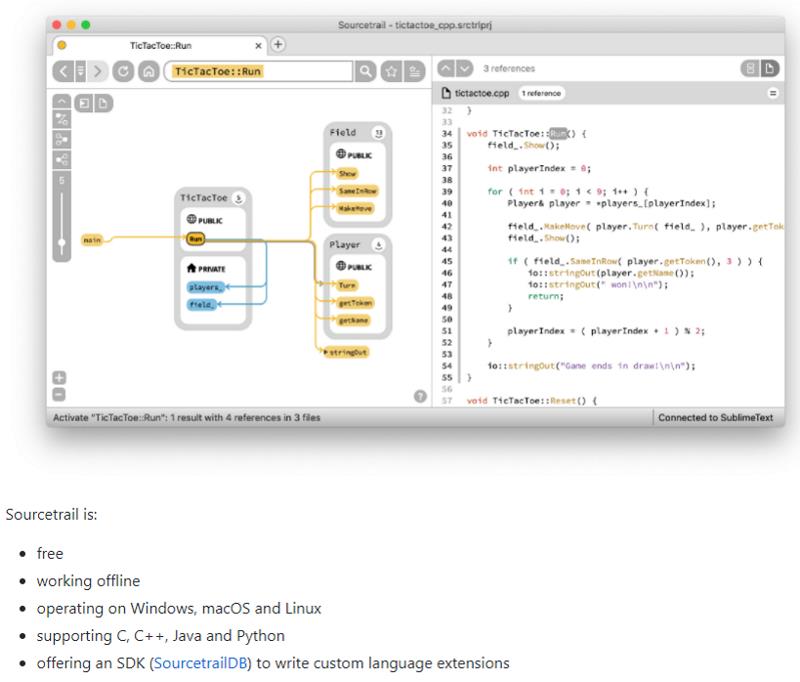Switch to single file code view
Screen dimensions: 800x682
[770, 68]
